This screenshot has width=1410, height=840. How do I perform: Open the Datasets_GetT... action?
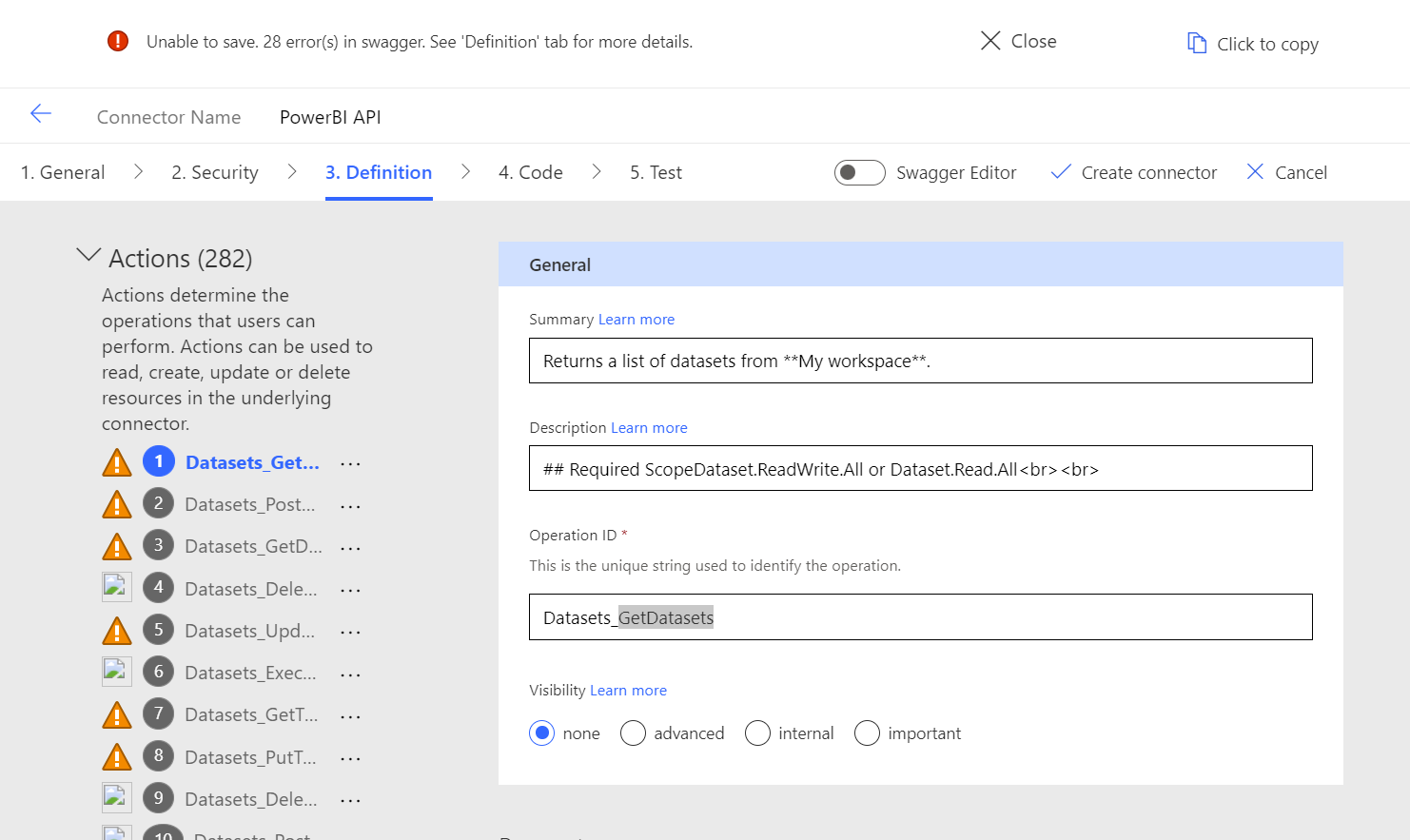point(251,714)
